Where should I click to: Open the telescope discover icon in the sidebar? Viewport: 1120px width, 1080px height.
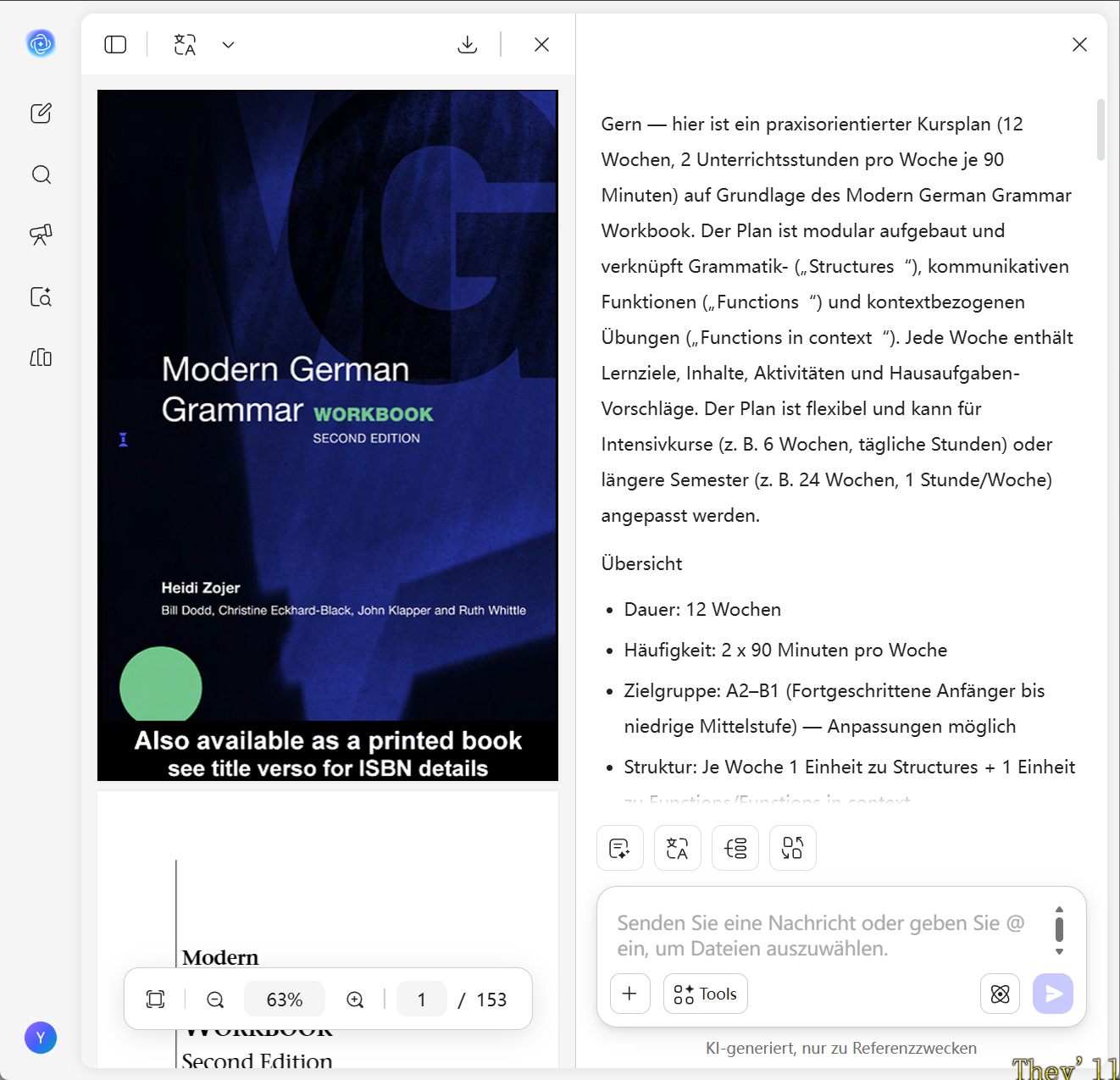(41, 235)
